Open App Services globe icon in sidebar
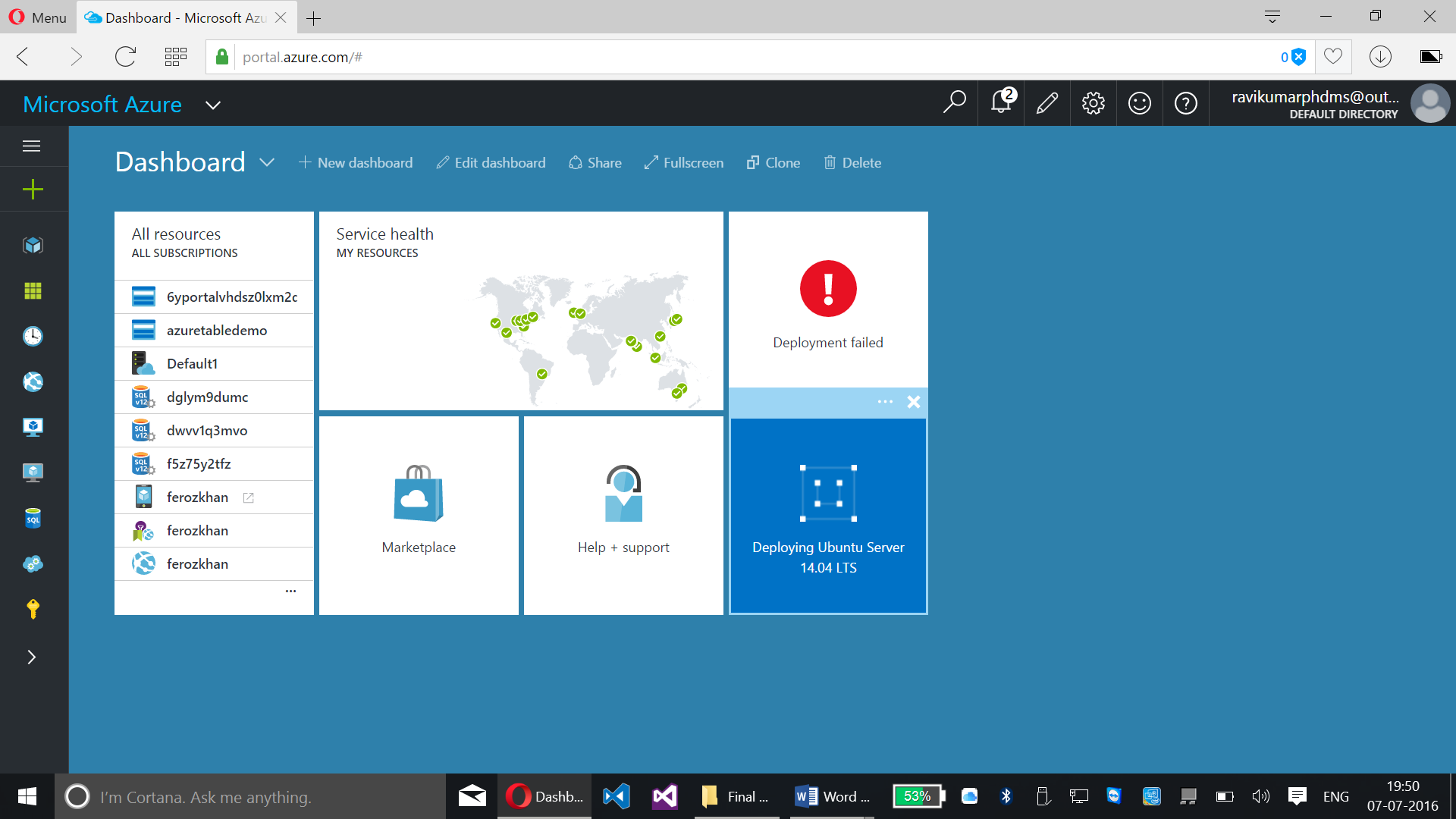This screenshot has height=819, width=1456. [33, 381]
